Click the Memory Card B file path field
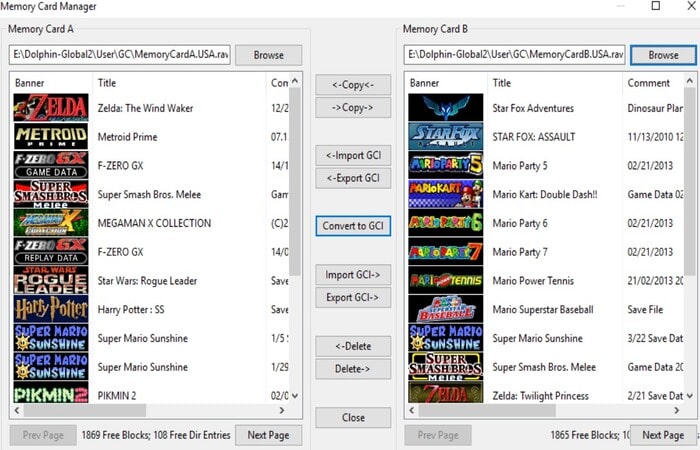 click(514, 55)
